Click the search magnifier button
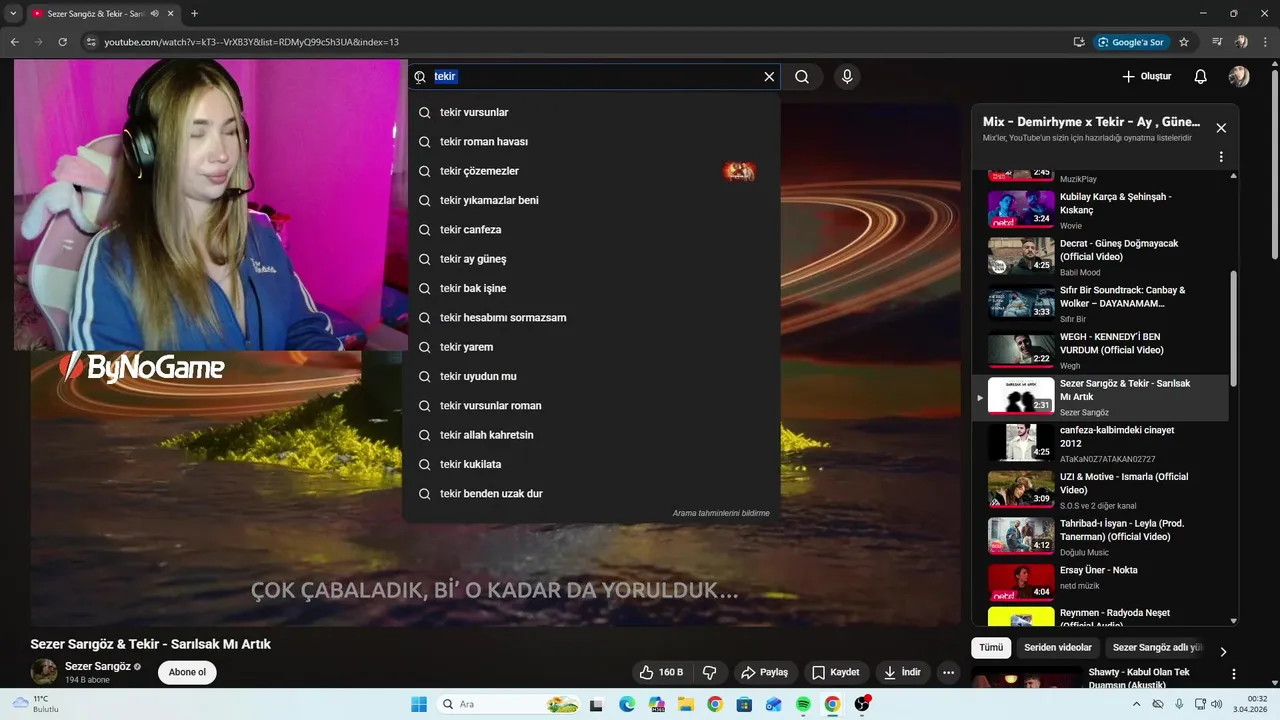The image size is (1280, 720). tap(802, 76)
